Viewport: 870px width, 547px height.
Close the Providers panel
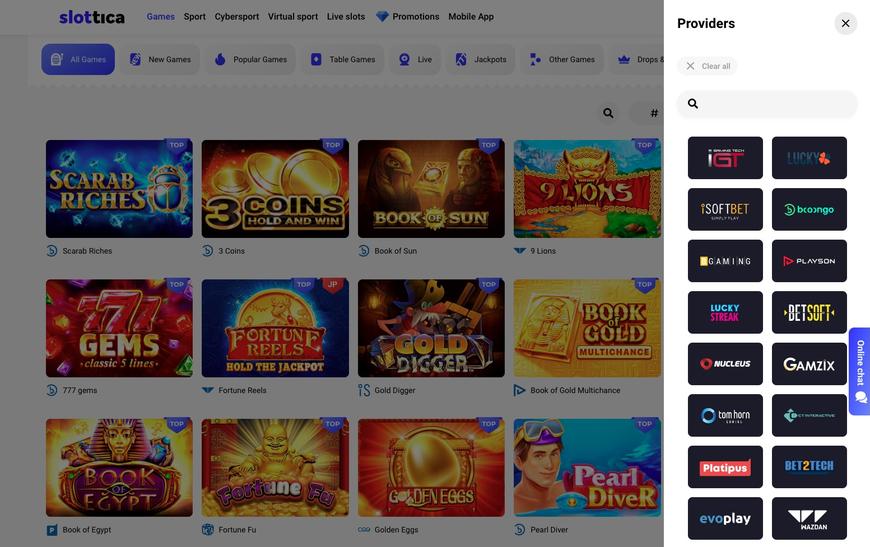pos(845,23)
